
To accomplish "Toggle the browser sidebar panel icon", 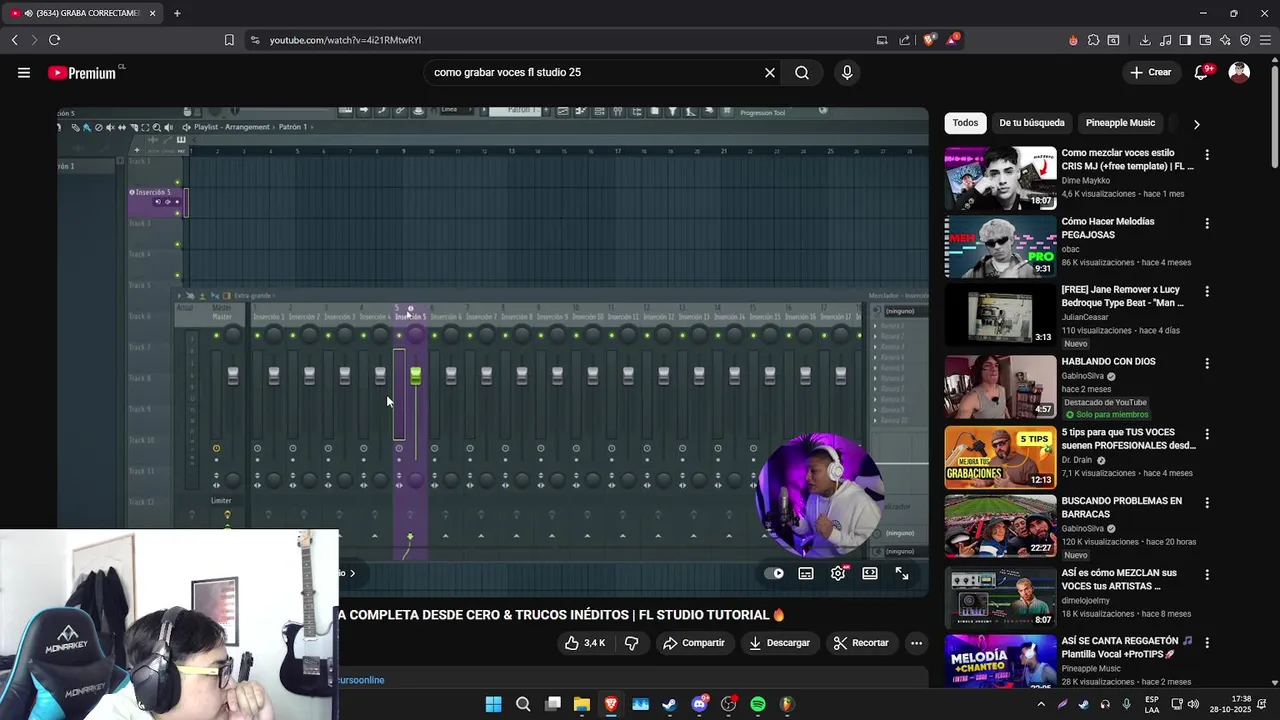I will 1185,40.
